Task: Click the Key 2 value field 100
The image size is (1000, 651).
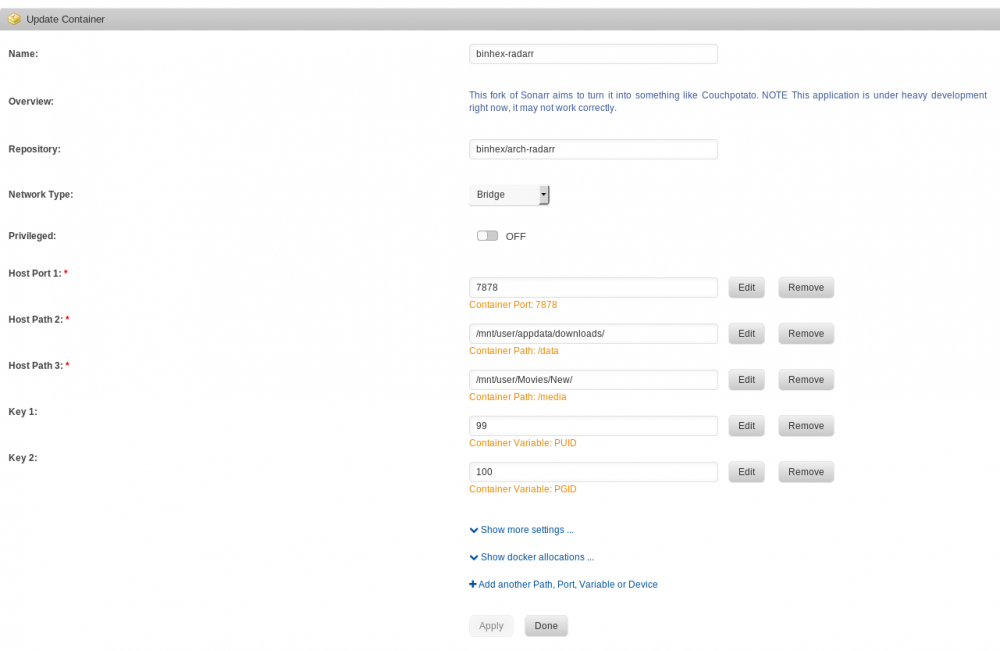Action: (593, 472)
